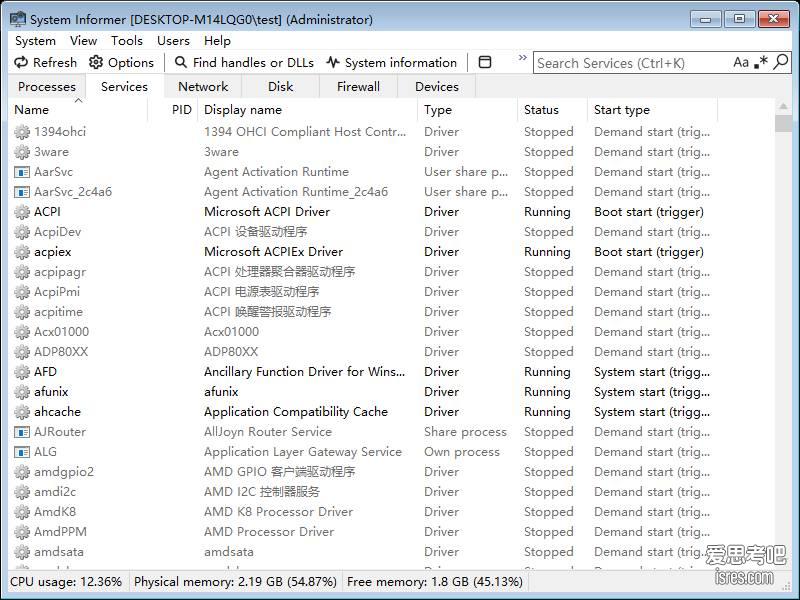Open the Users menu

(x=173, y=40)
